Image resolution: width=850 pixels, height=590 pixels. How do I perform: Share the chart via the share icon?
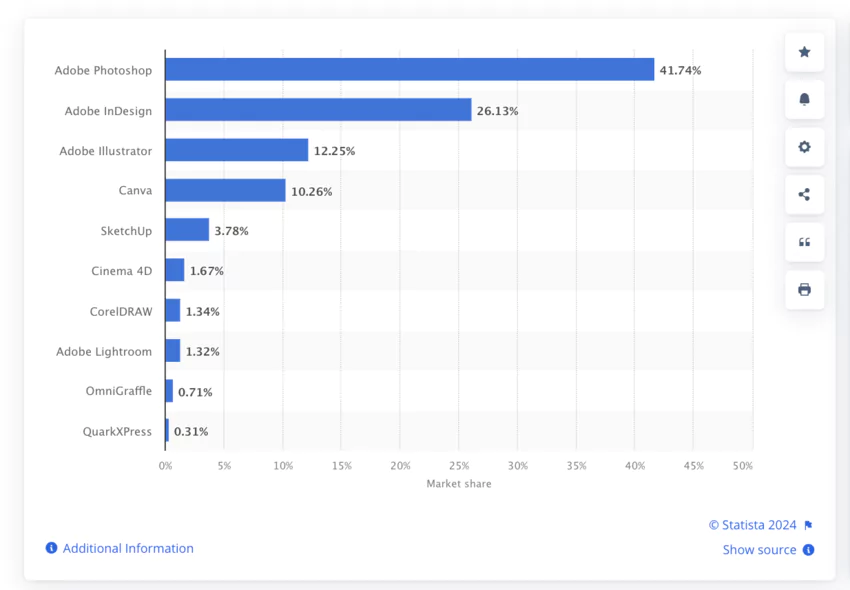click(804, 195)
